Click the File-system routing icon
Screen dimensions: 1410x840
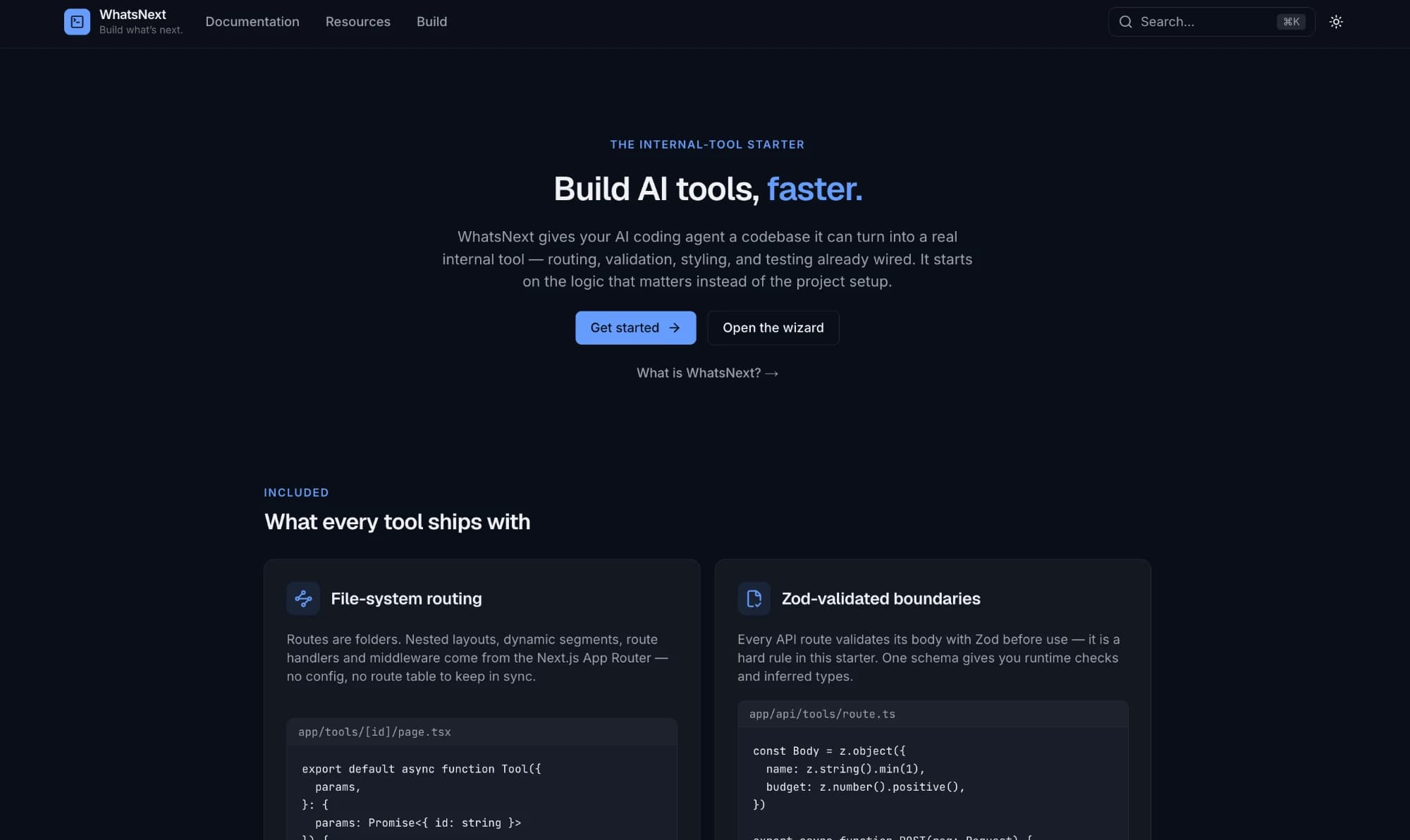[x=303, y=598]
